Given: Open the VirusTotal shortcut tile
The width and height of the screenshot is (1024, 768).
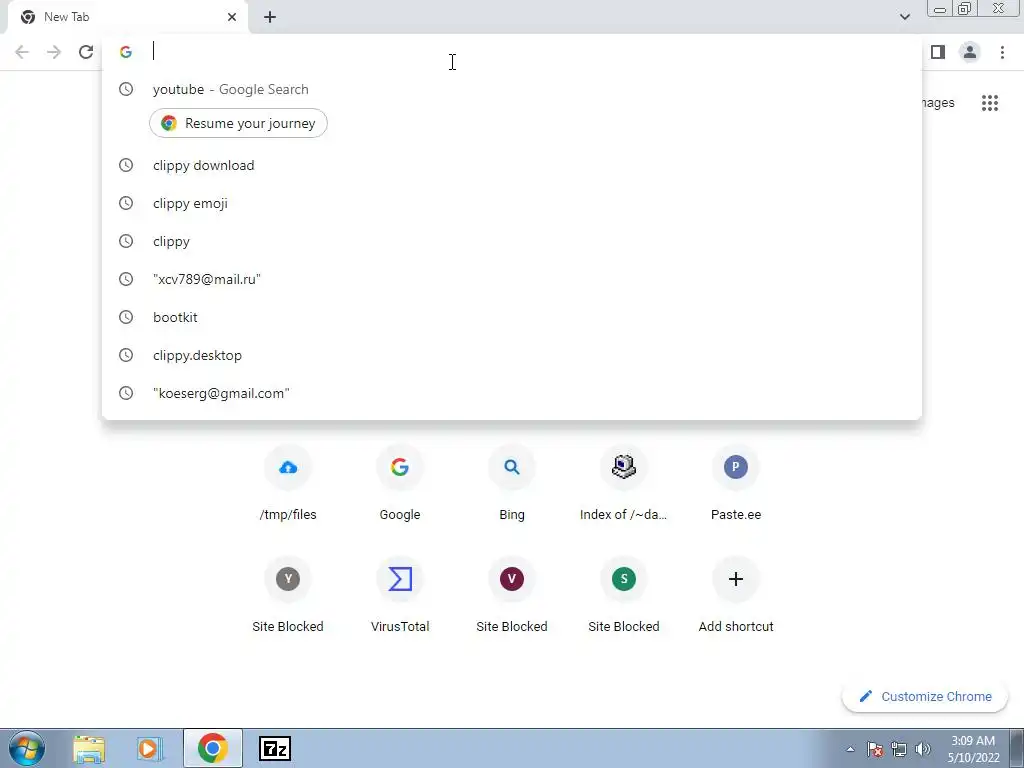Looking at the screenshot, I should click(x=400, y=595).
